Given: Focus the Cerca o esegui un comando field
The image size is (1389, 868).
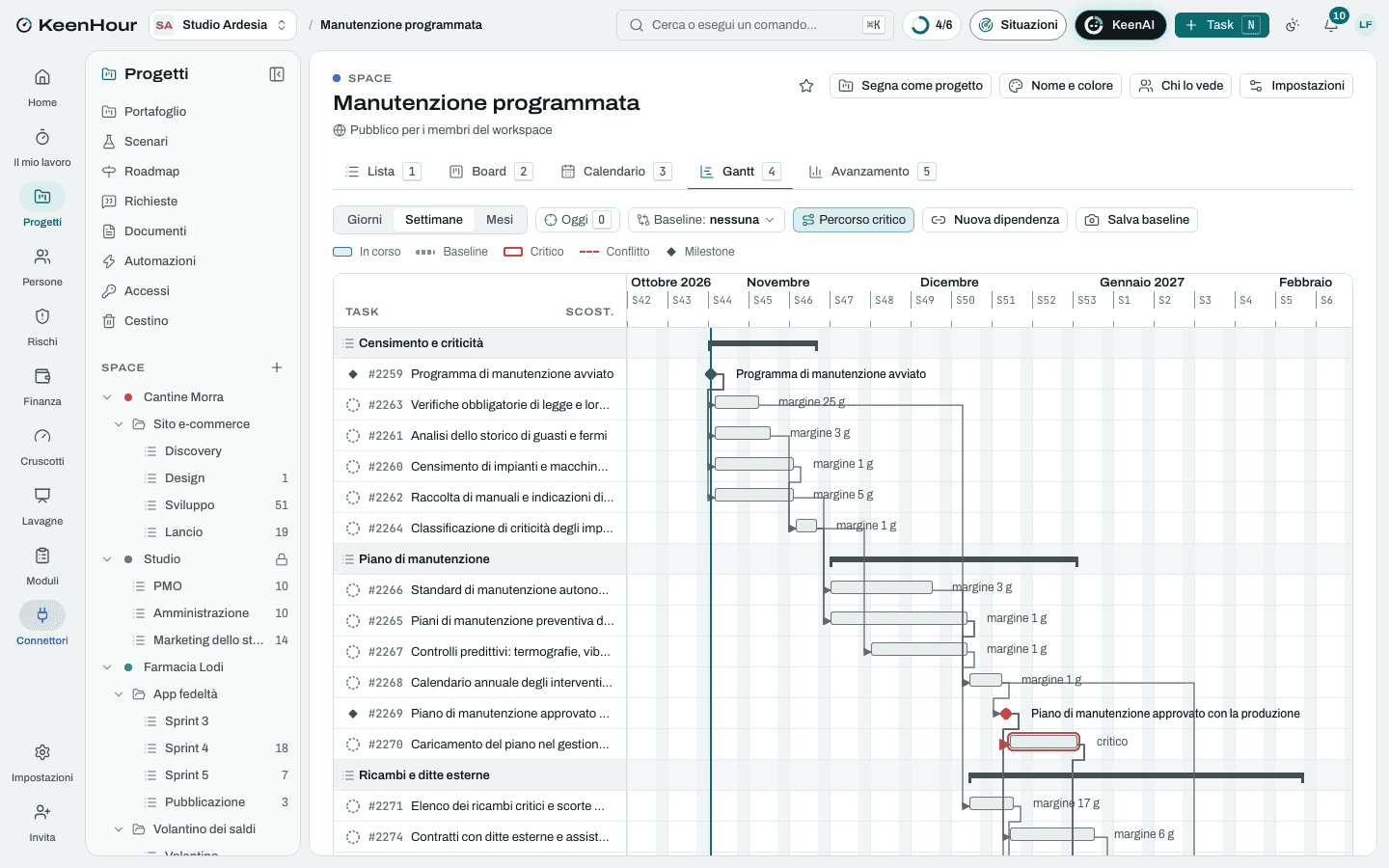Looking at the screenshot, I should point(755,25).
